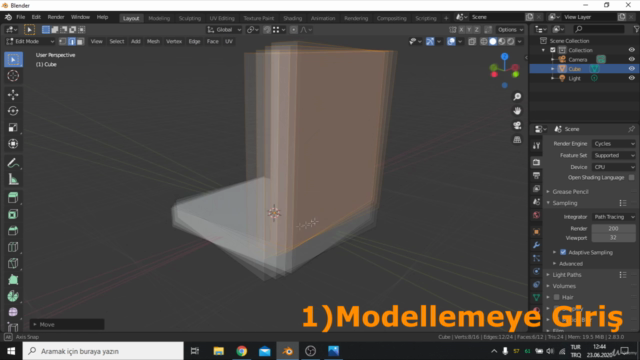The width and height of the screenshot is (640, 360).
Task: Activate the Transform tool
Action: pyautogui.click(x=13, y=144)
